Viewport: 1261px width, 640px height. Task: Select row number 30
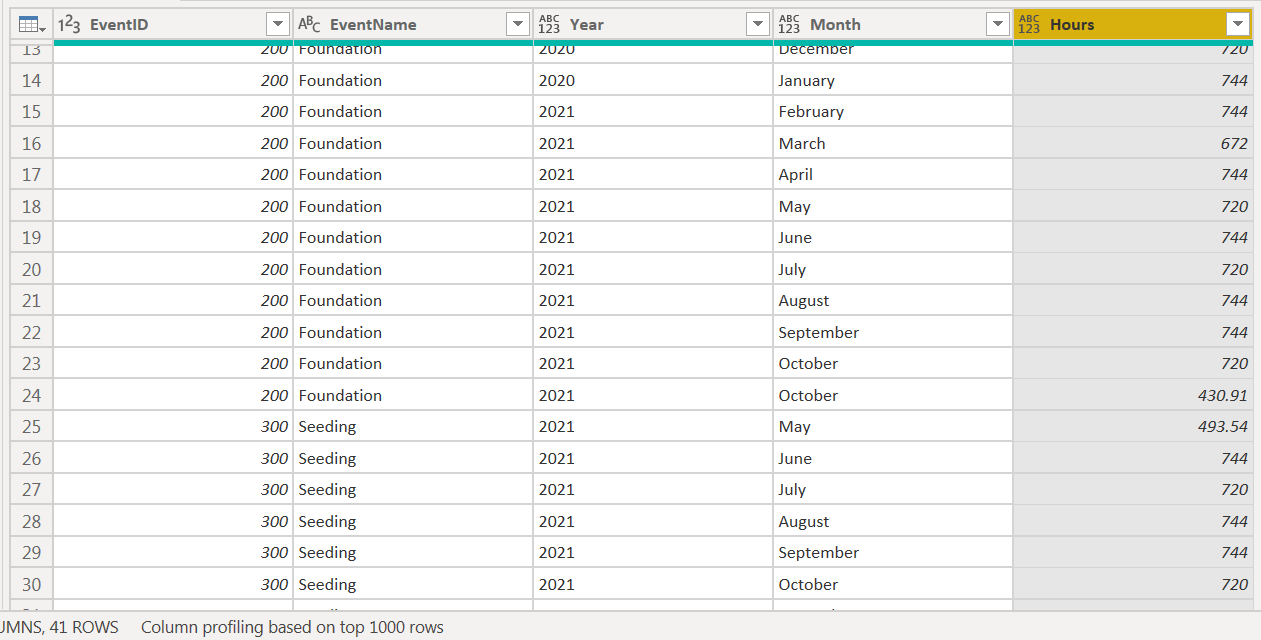(32, 584)
